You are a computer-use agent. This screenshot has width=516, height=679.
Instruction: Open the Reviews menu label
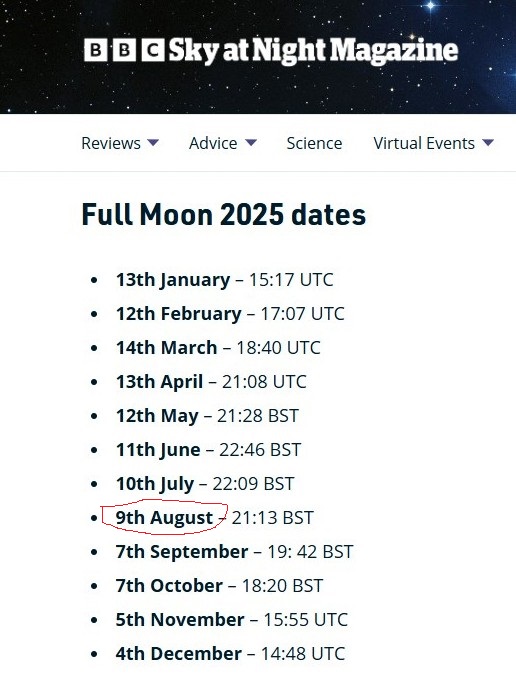pos(111,143)
